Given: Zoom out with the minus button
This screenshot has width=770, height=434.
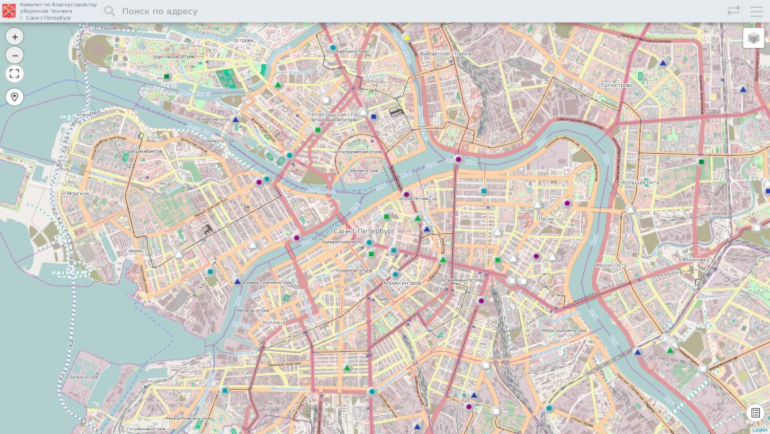Looking at the screenshot, I should click(15, 55).
